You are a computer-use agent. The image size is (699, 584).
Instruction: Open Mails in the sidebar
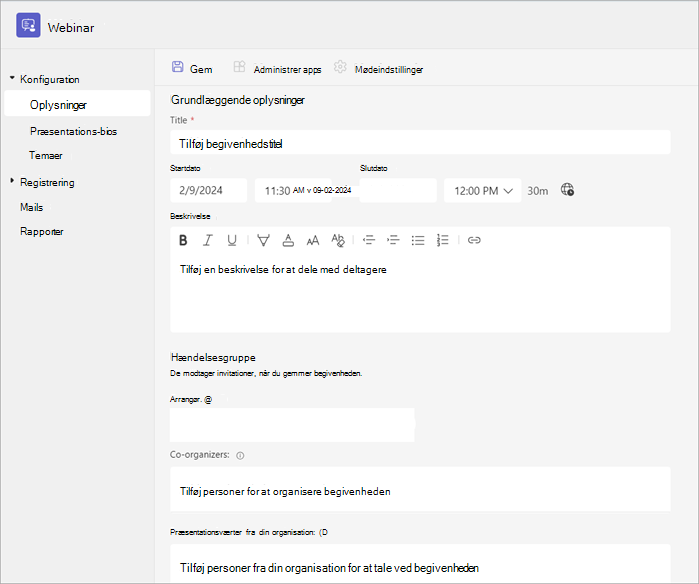(32, 207)
